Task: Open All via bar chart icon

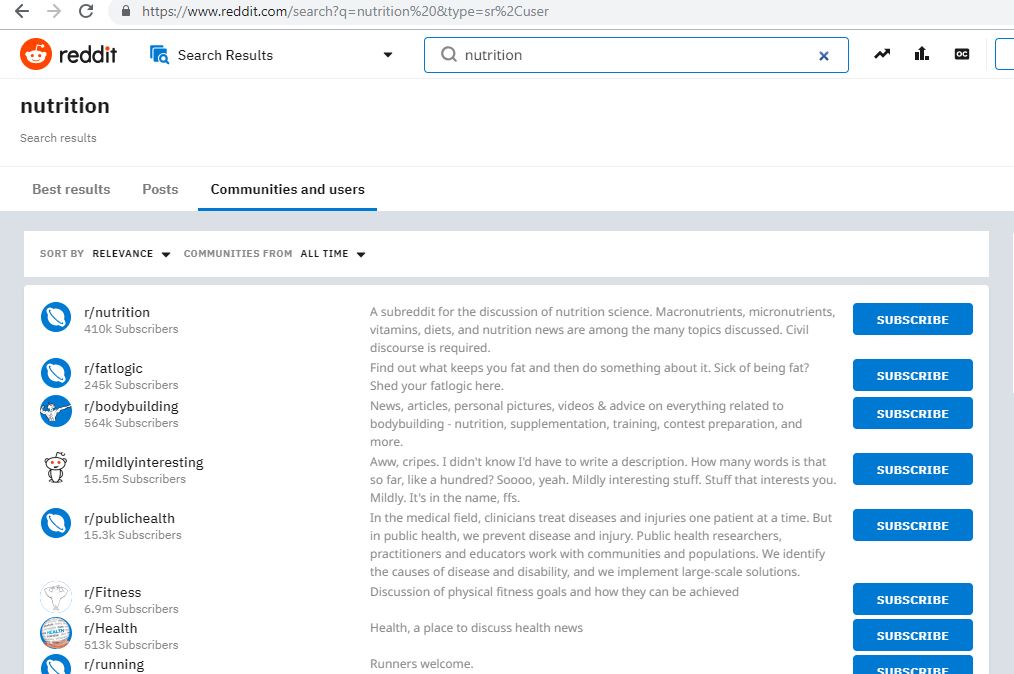Action: pos(922,54)
